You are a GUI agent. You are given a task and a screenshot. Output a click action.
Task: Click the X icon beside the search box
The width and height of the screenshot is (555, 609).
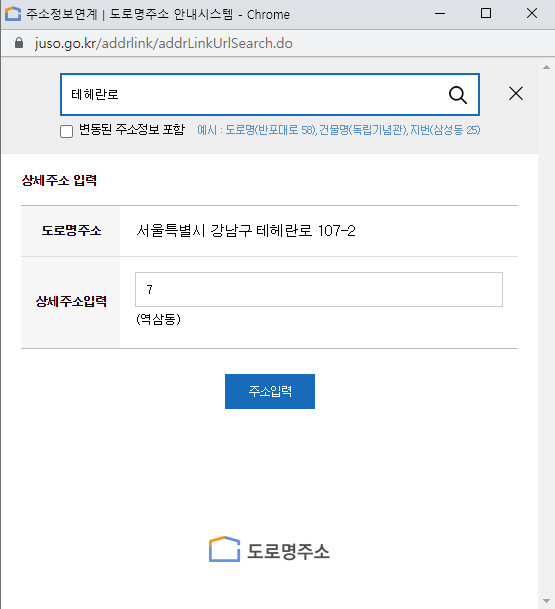click(516, 94)
